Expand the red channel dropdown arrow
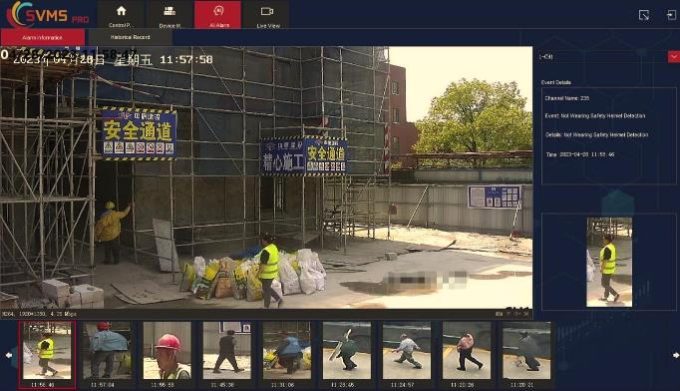The height and width of the screenshot is (391, 680). pos(673,57)
